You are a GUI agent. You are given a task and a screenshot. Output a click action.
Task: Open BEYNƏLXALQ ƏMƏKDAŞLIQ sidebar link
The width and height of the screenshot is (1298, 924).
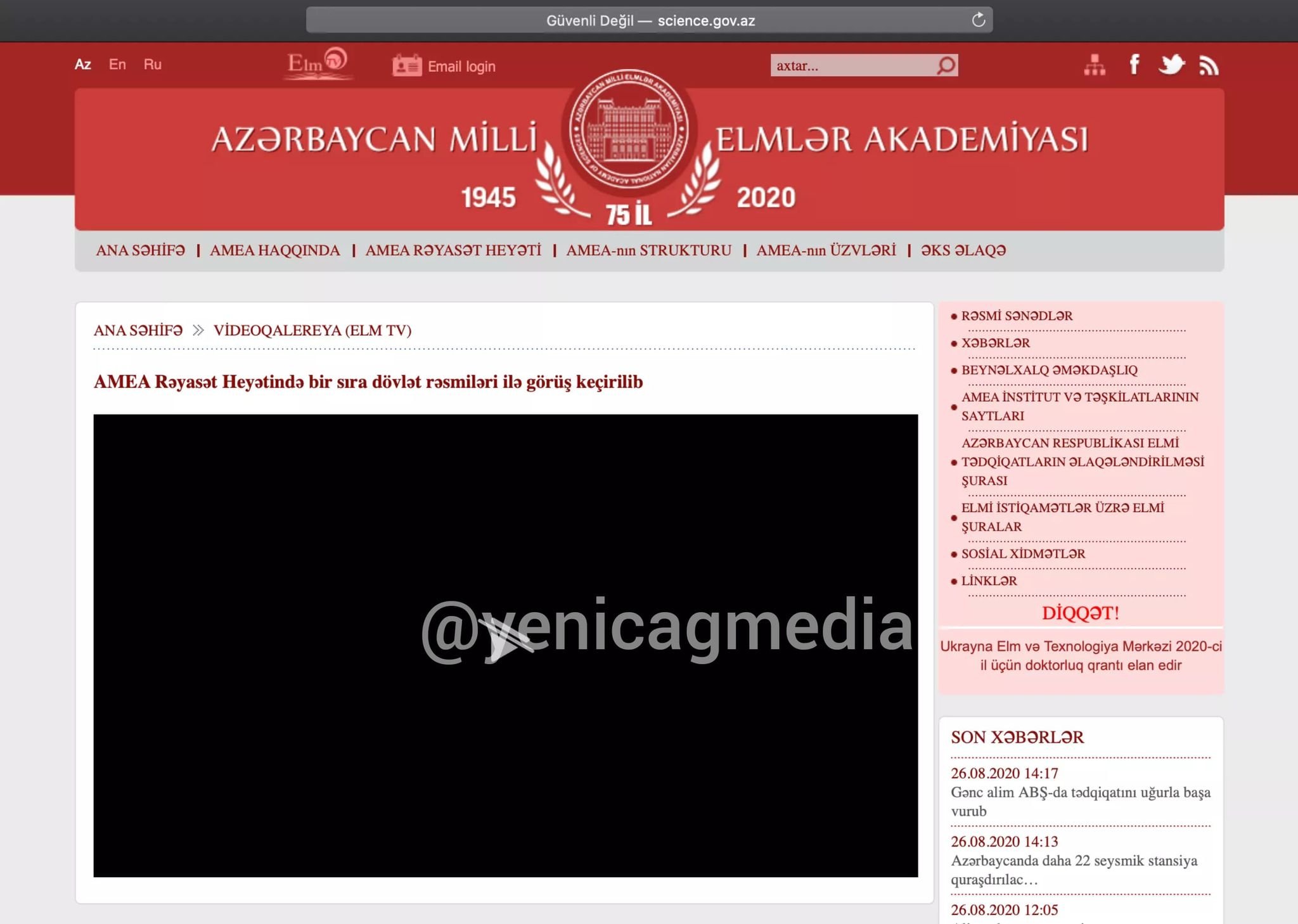tap(1050, 370)
